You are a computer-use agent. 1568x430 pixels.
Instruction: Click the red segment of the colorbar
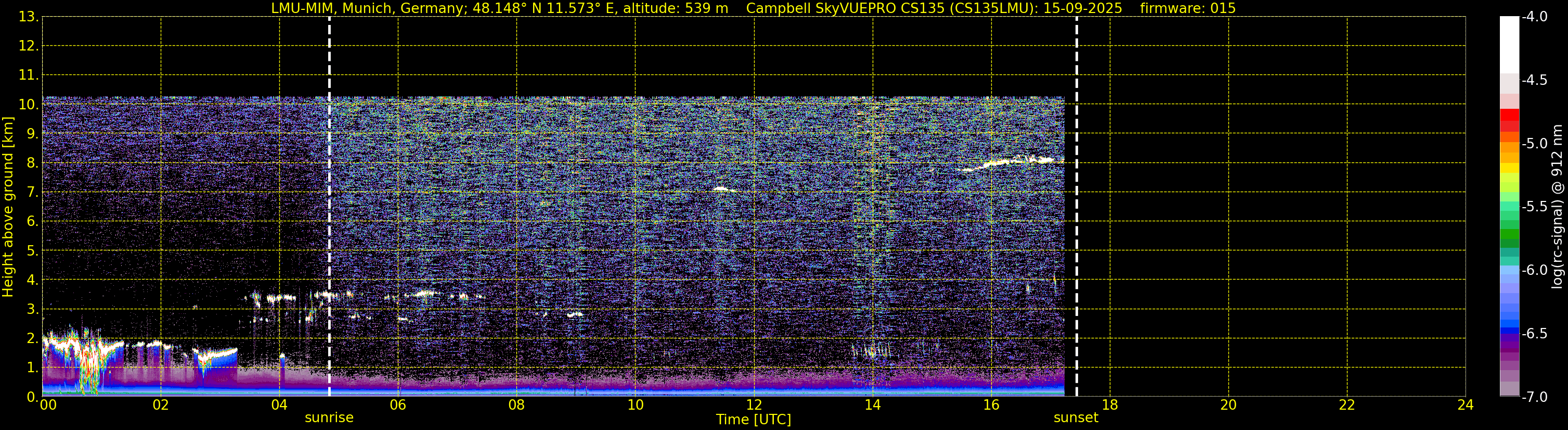[x=1510, y=115]
